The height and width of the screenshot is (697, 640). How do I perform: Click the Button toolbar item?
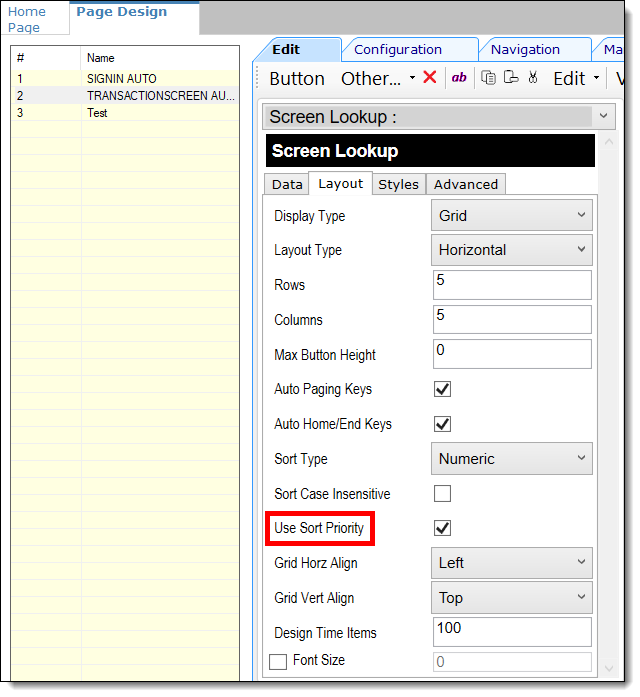coord(297,79)
